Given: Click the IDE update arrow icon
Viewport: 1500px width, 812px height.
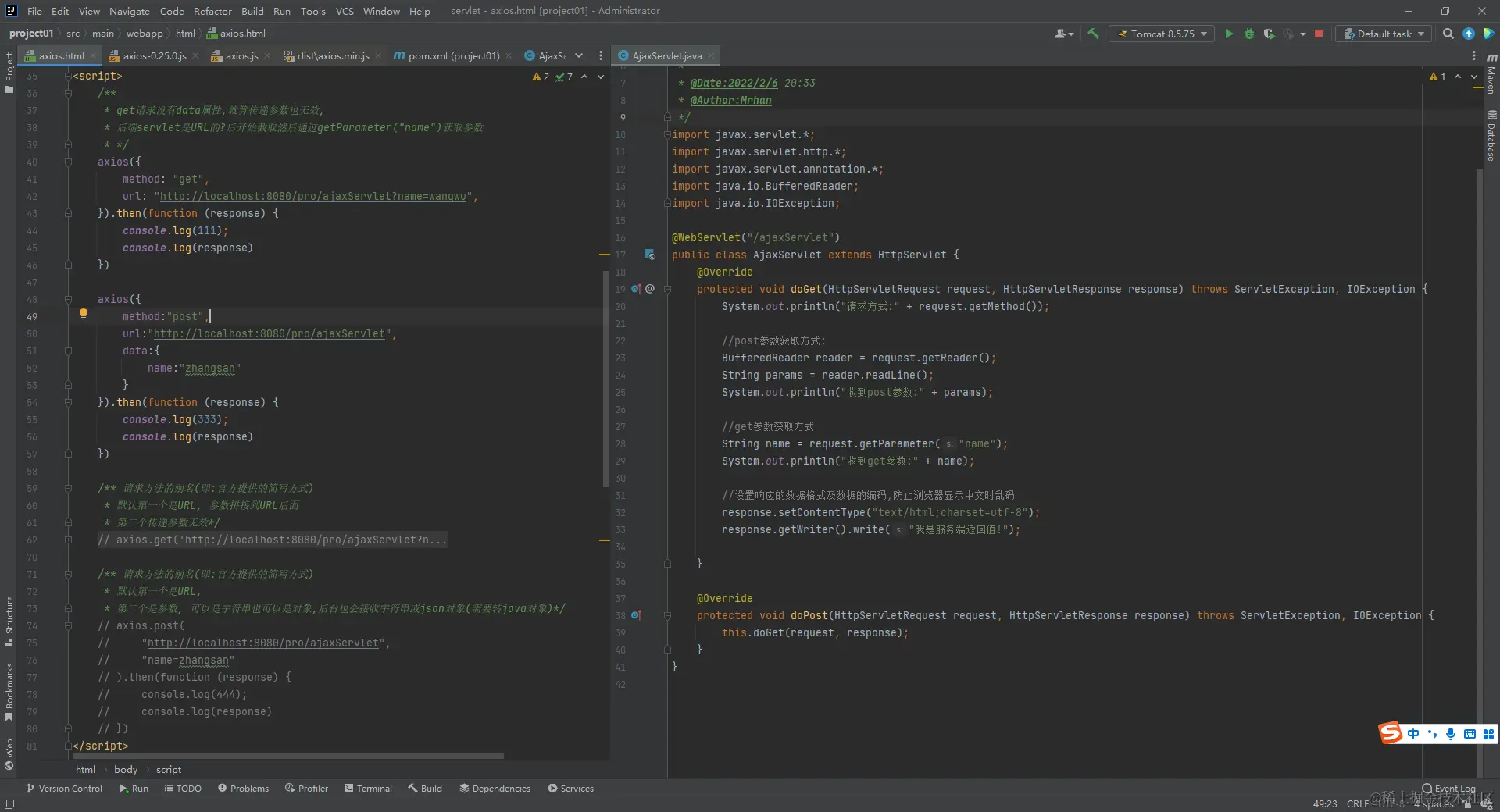Looking at the screenshot, I should [x=1469, y=34].
